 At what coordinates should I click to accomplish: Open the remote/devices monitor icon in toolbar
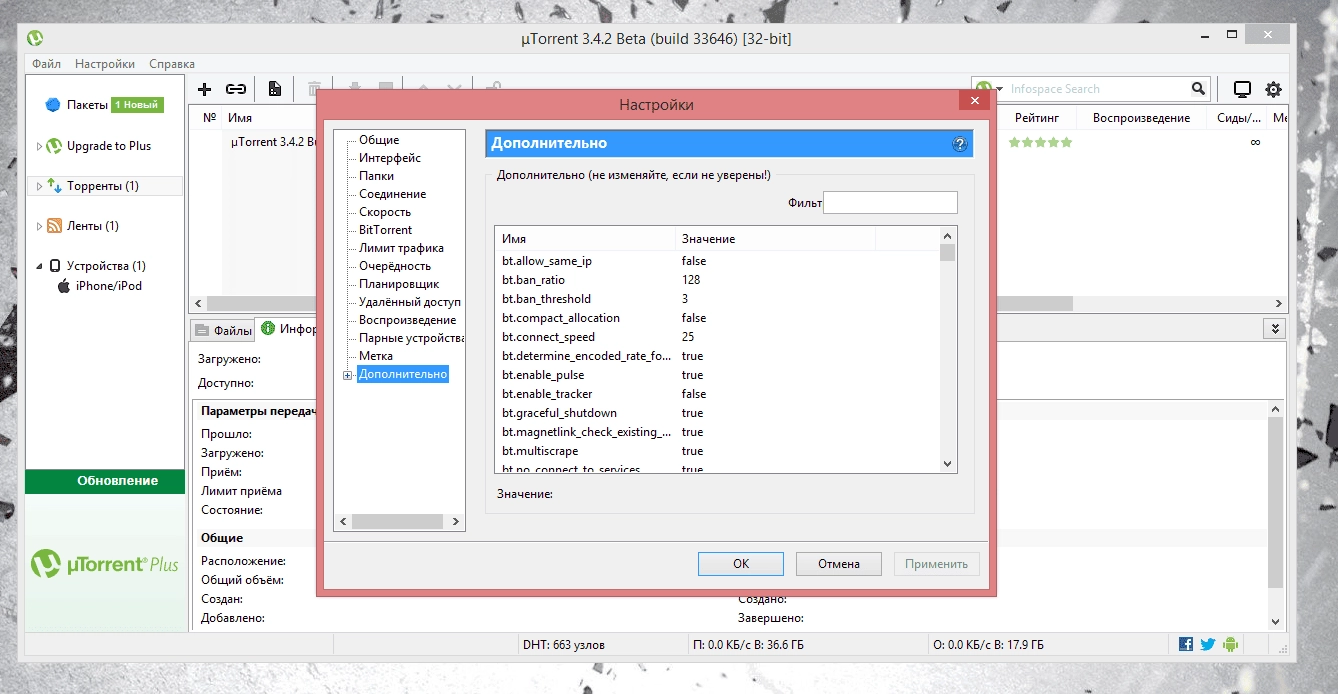point(1242,89)
